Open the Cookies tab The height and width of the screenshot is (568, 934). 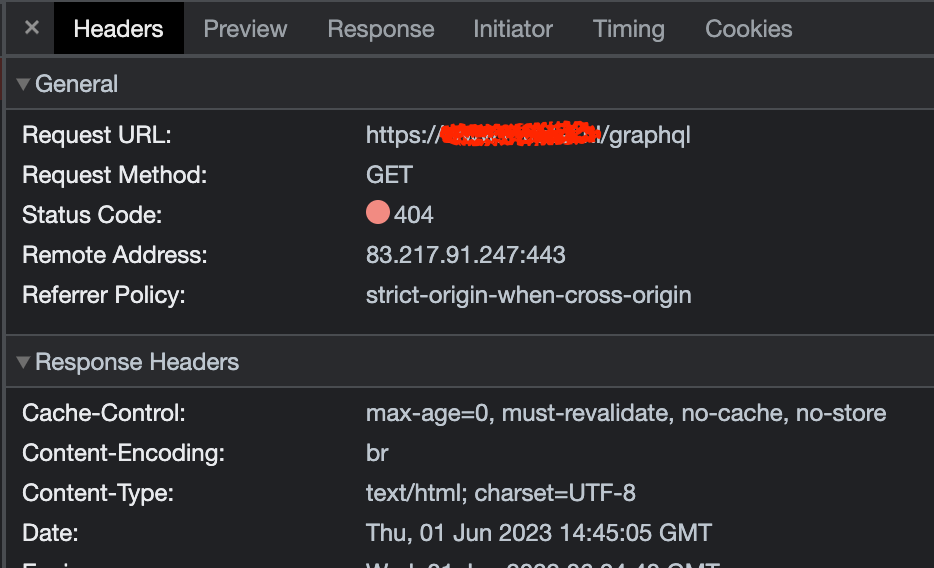[x=749, y=29]
